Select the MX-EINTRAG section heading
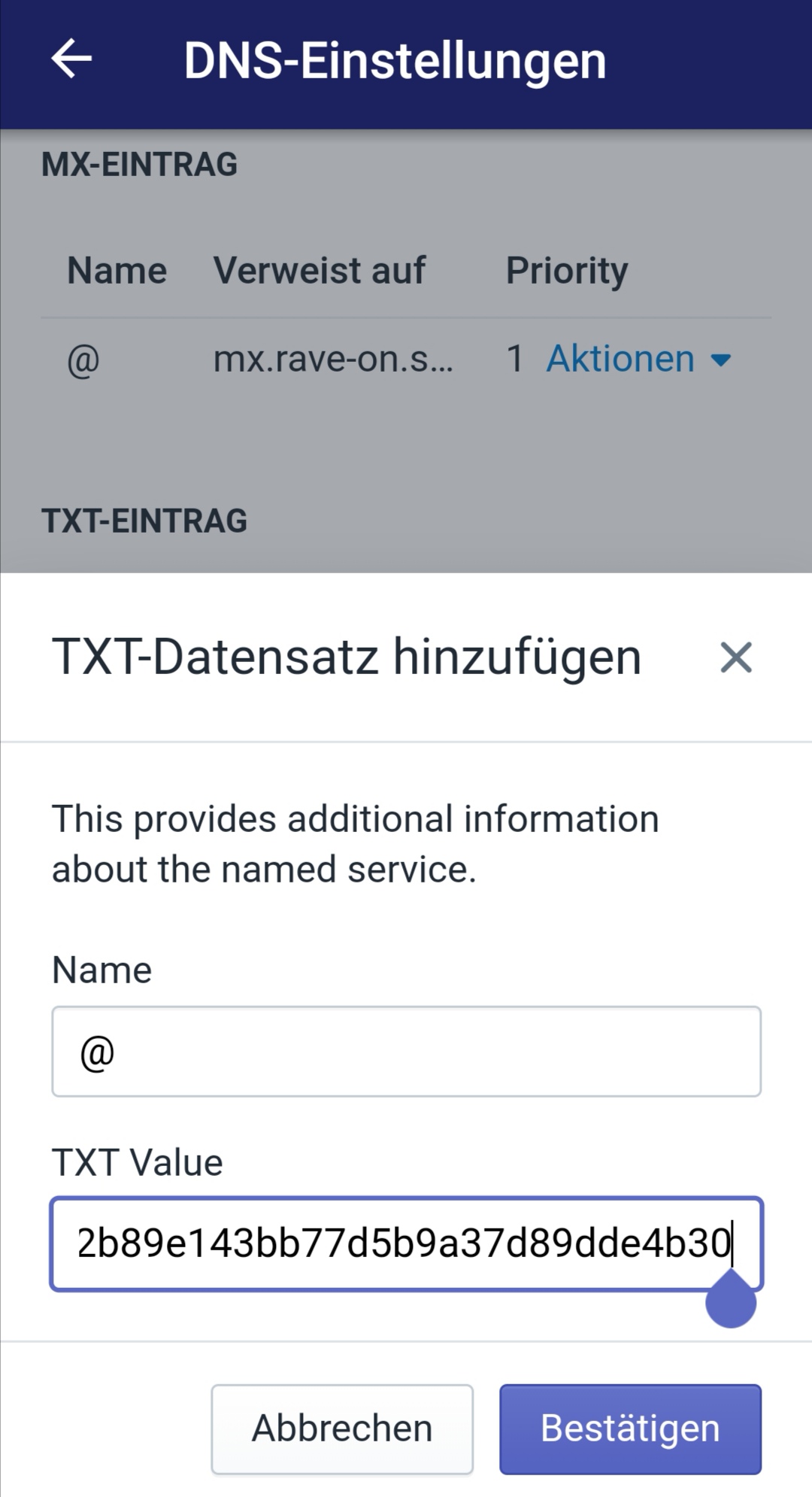Viewport: 812px width, 1497px height. 140,164
